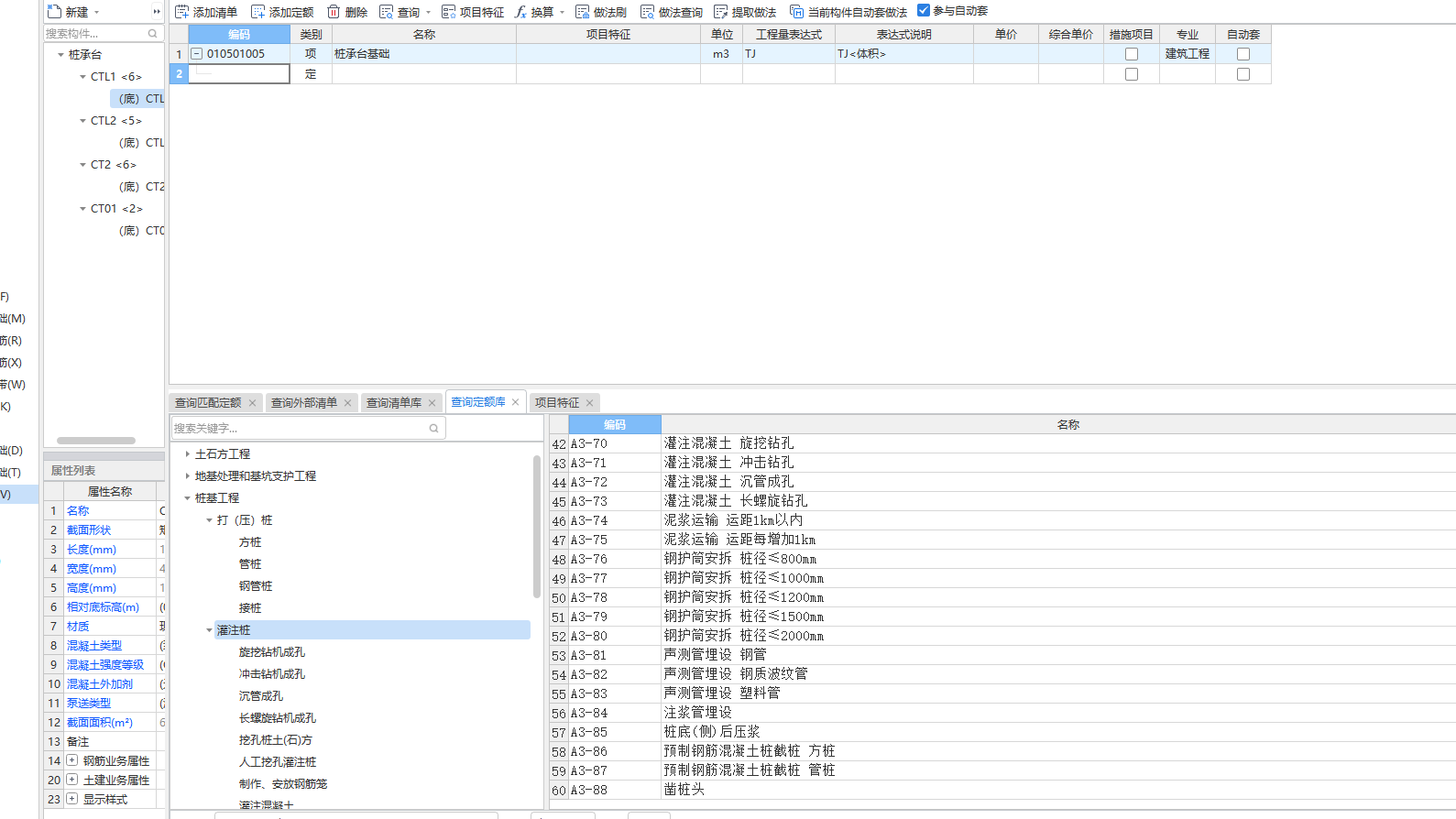
Task: Collapse row 010501005 minus box
Action: click(196, 54)
